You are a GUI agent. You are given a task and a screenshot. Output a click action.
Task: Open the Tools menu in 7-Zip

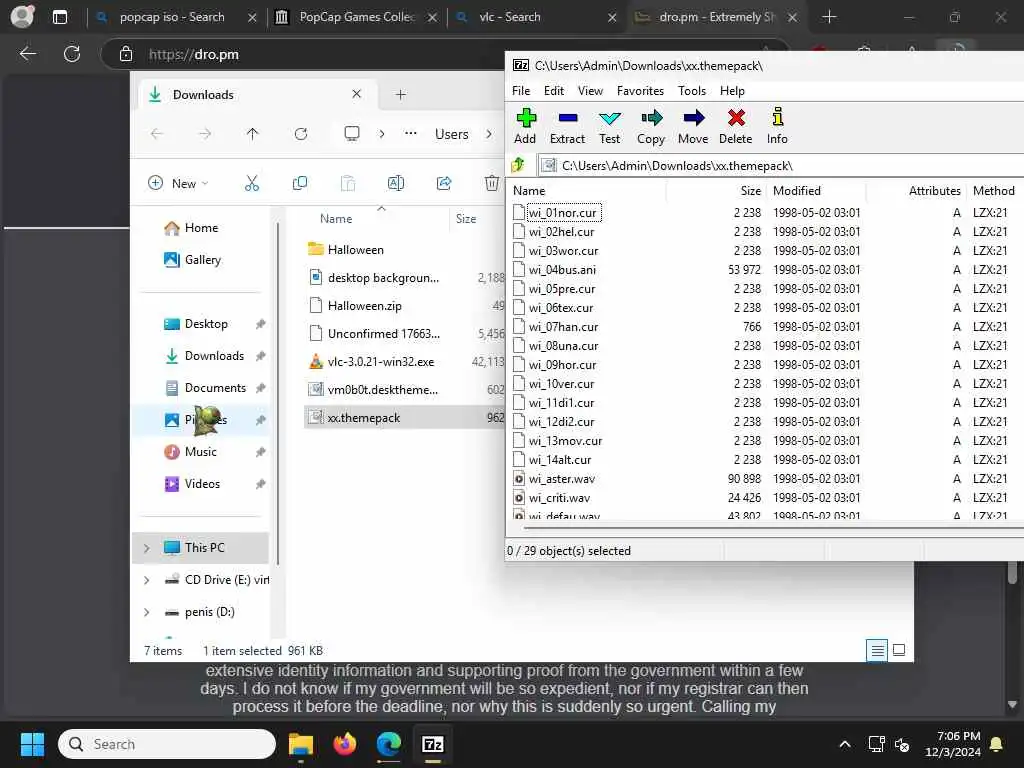point(692,91)
